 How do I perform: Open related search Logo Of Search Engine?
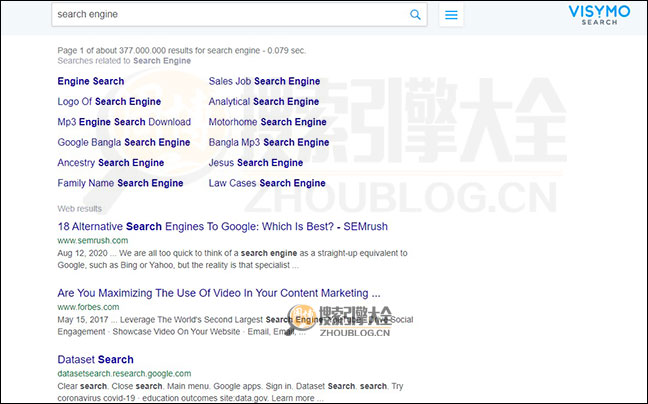coord(109,102)
